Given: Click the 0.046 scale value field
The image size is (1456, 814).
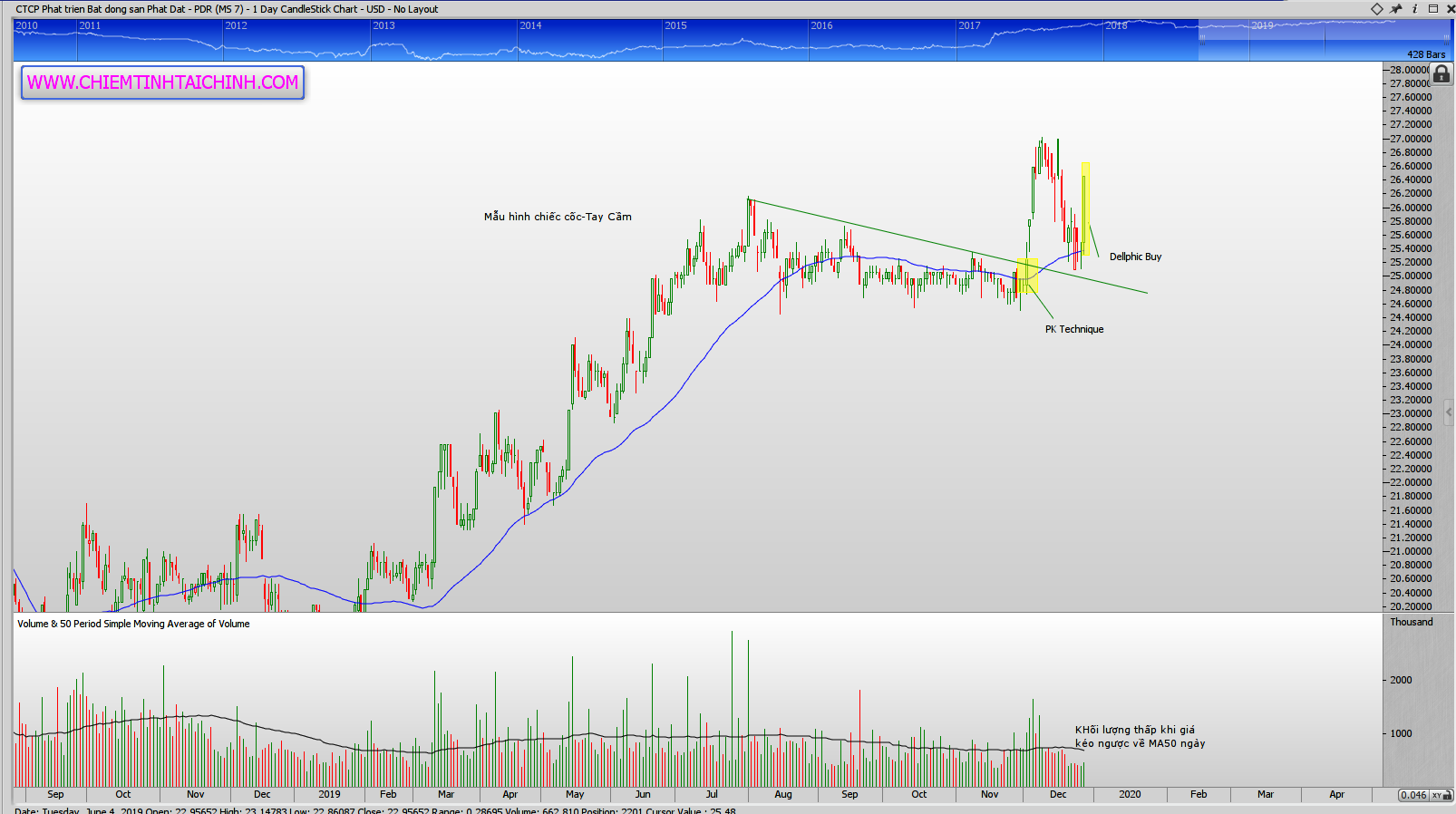Looking at the screenshot, I should [1412, 795].
